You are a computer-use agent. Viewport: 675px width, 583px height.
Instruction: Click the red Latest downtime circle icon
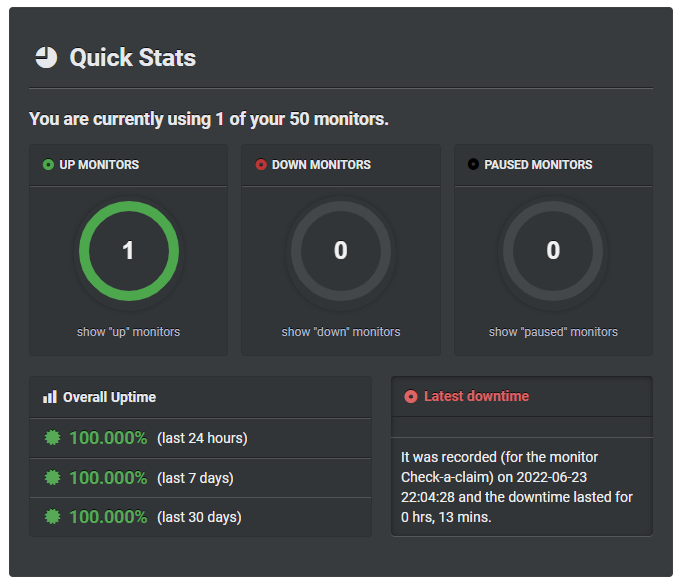pos(411,397)
